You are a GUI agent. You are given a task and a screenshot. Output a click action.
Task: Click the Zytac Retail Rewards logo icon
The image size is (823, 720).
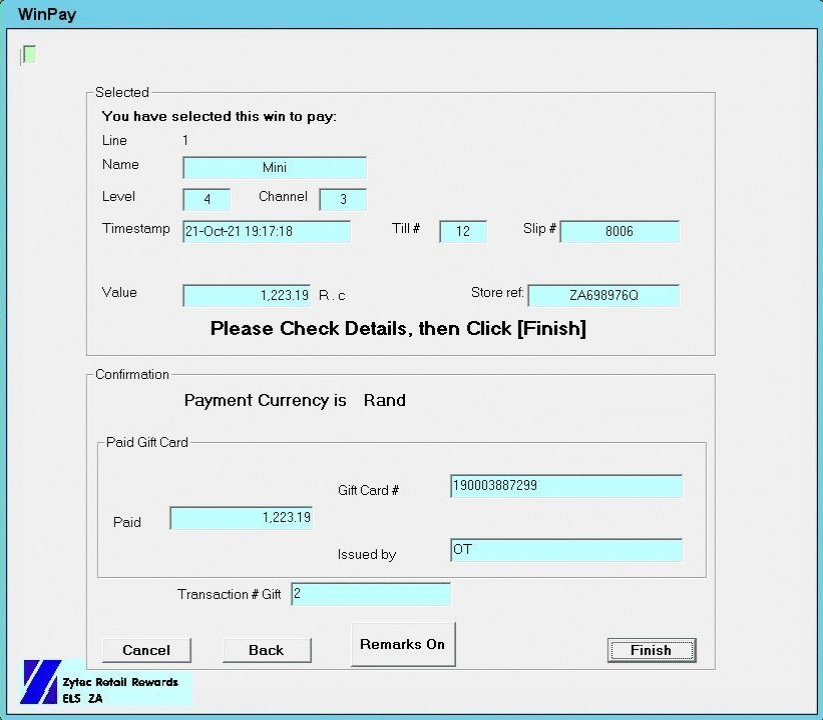(40, 682)
